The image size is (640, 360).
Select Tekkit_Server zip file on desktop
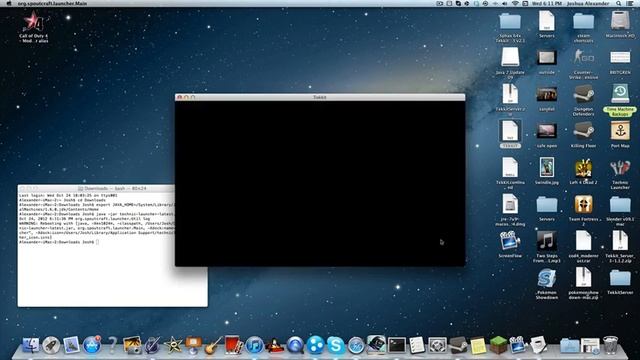point(620,246)
